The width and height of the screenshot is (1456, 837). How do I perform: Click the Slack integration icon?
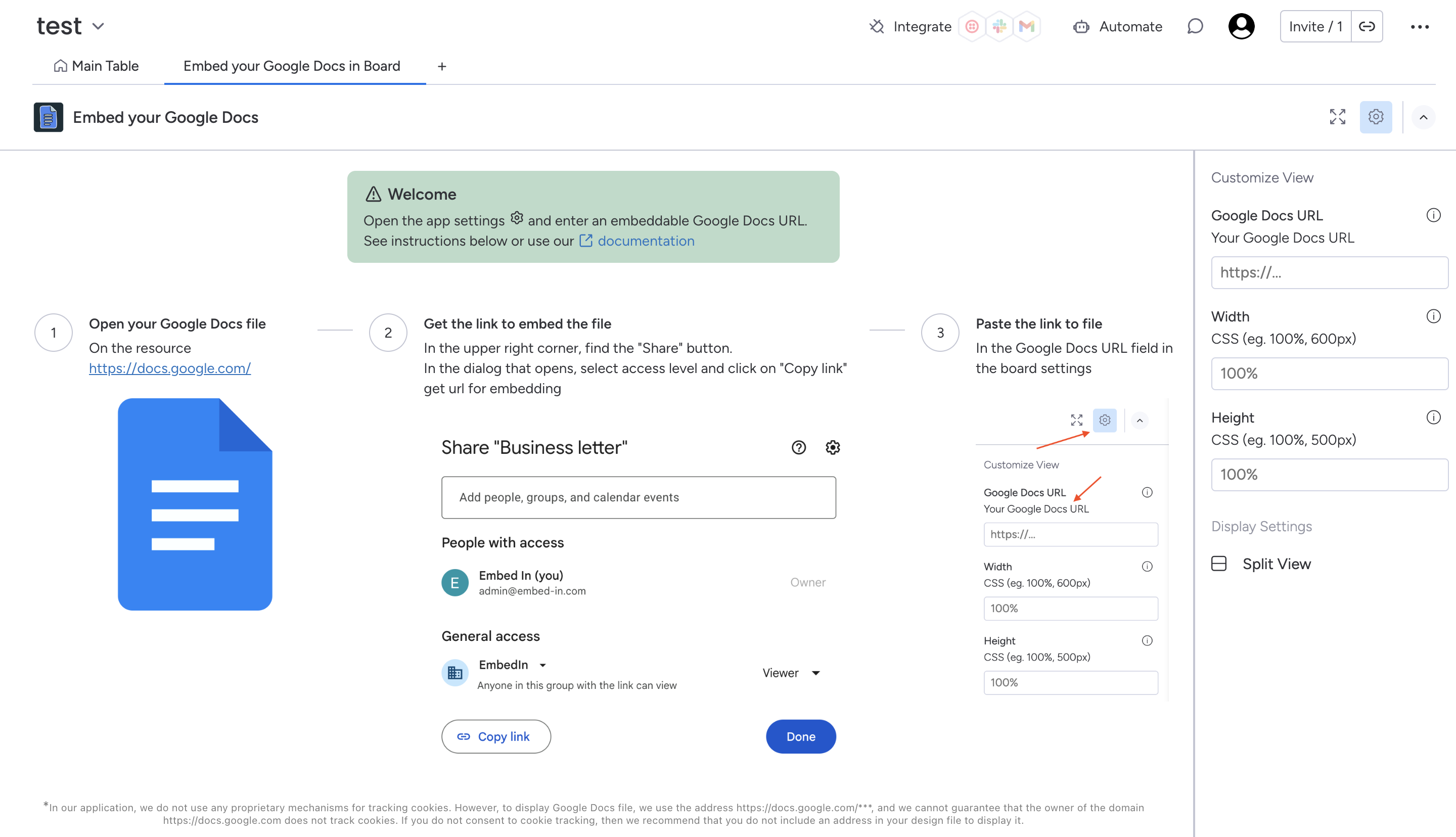(x=999, y=26)
